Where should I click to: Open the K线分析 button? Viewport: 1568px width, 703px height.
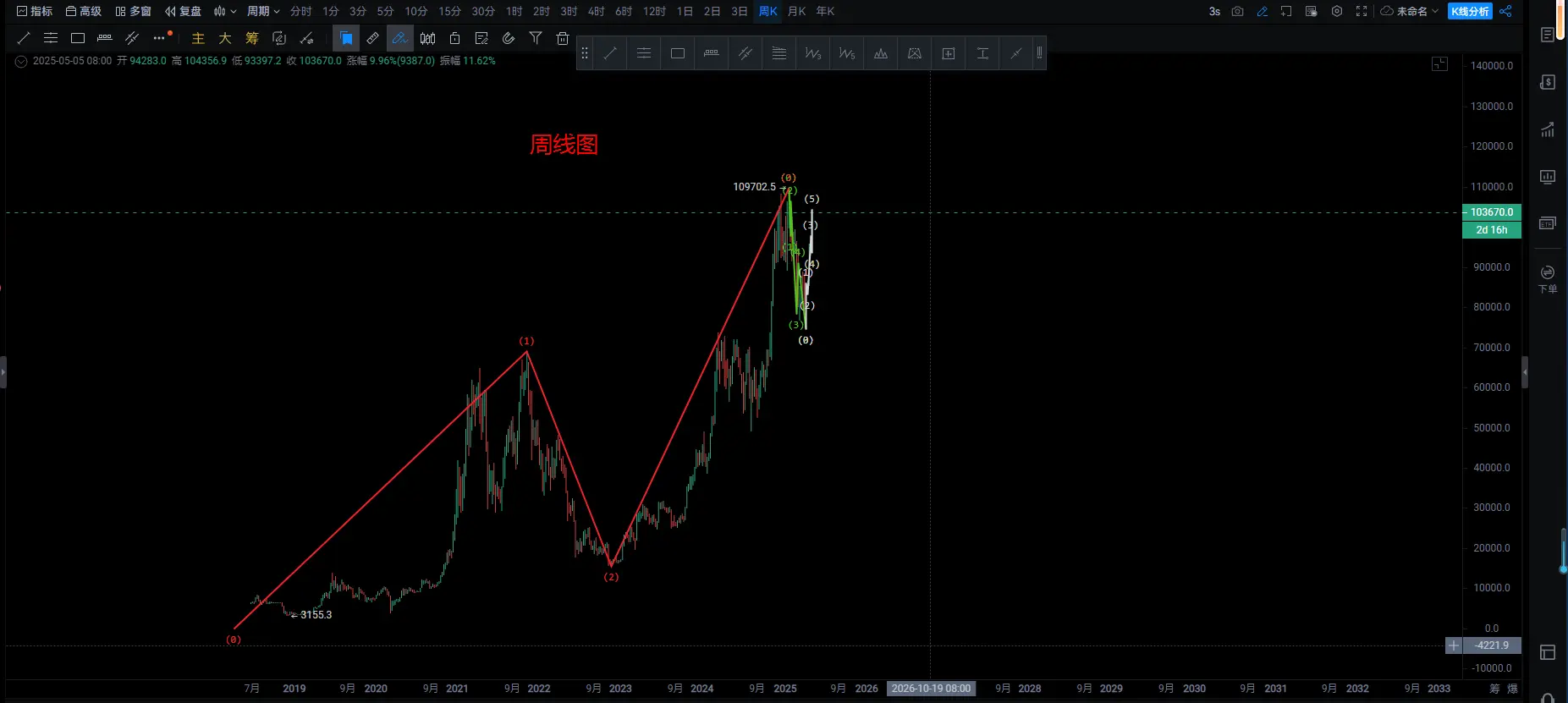point(1471,11)
